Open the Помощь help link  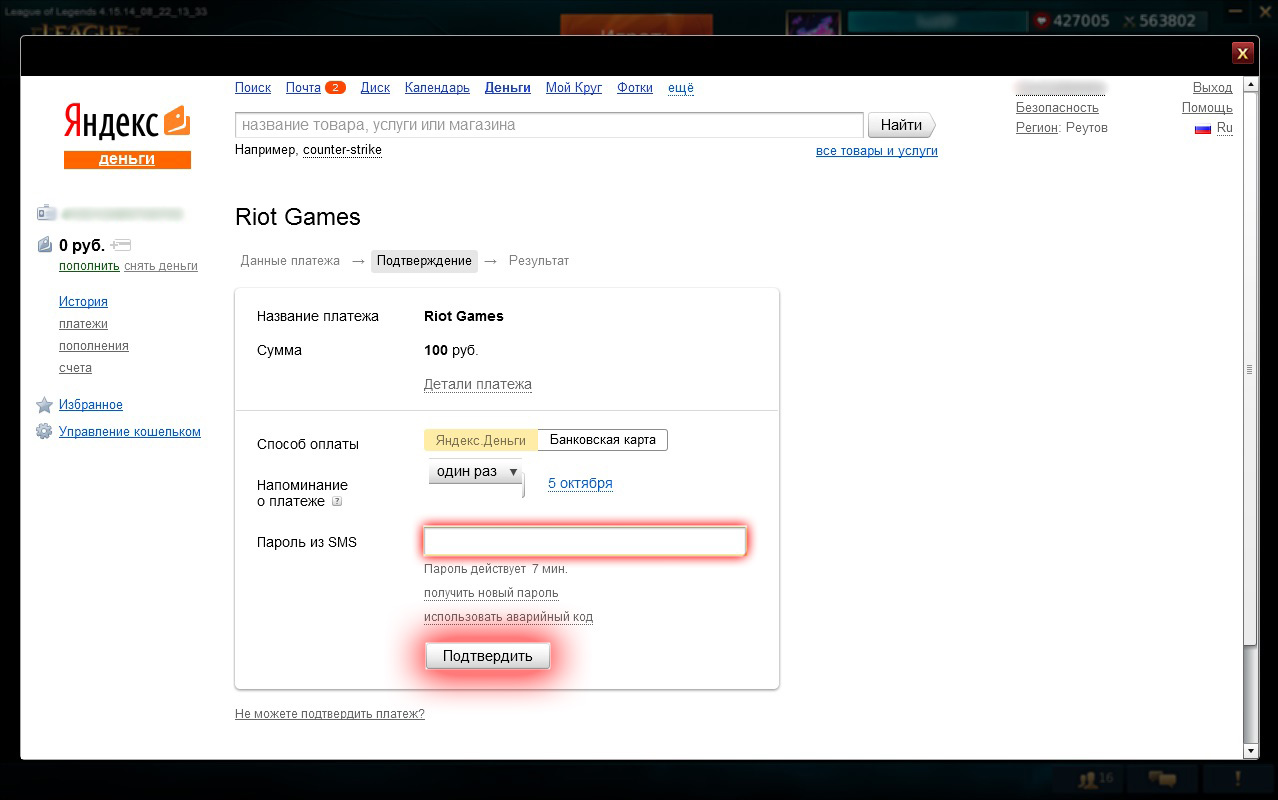(x=1207, y=108)
